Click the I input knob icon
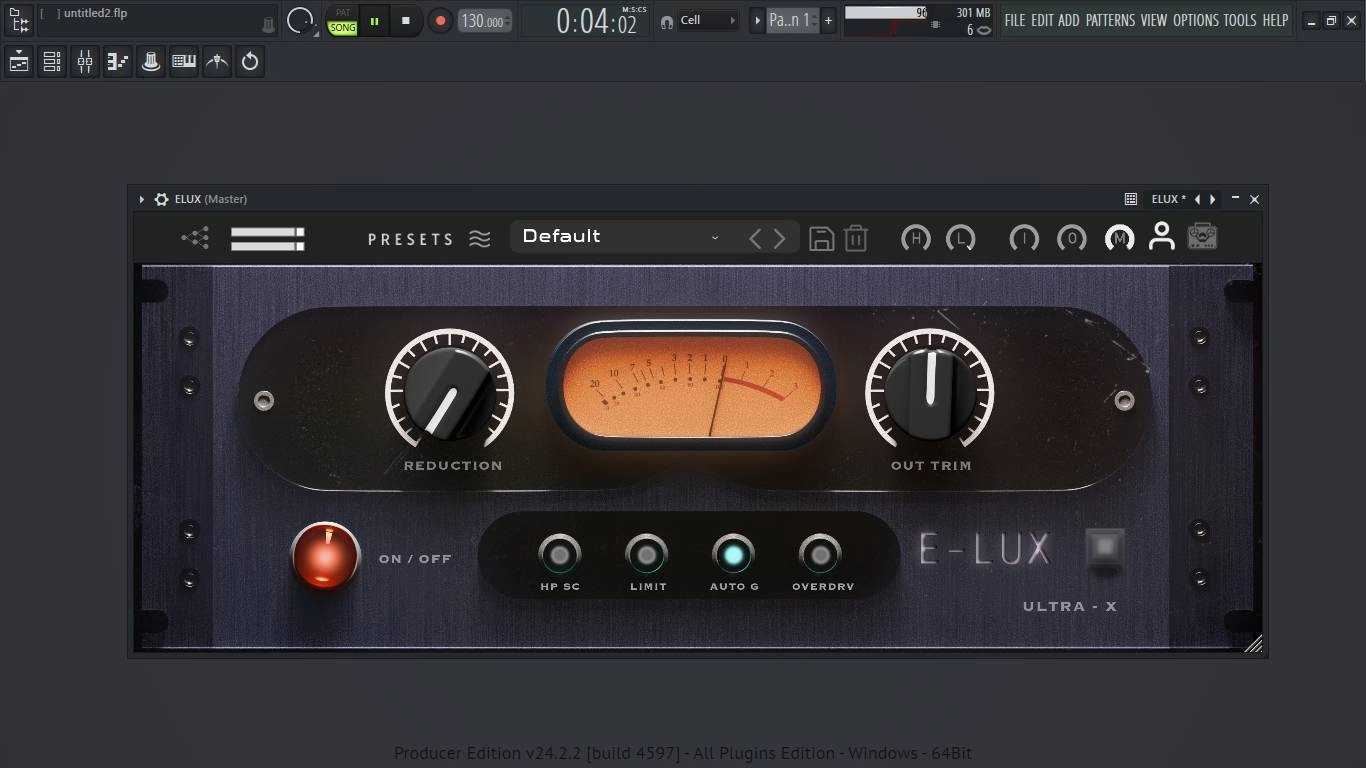Image resolution: width=1366 pixels, height=768 pixels. tap(1024, 238)
